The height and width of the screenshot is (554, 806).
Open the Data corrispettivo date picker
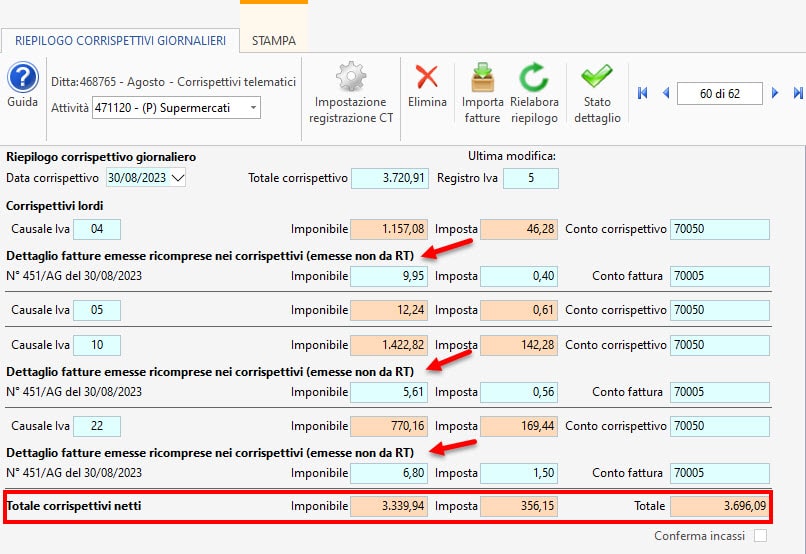(x=178, y=178)
